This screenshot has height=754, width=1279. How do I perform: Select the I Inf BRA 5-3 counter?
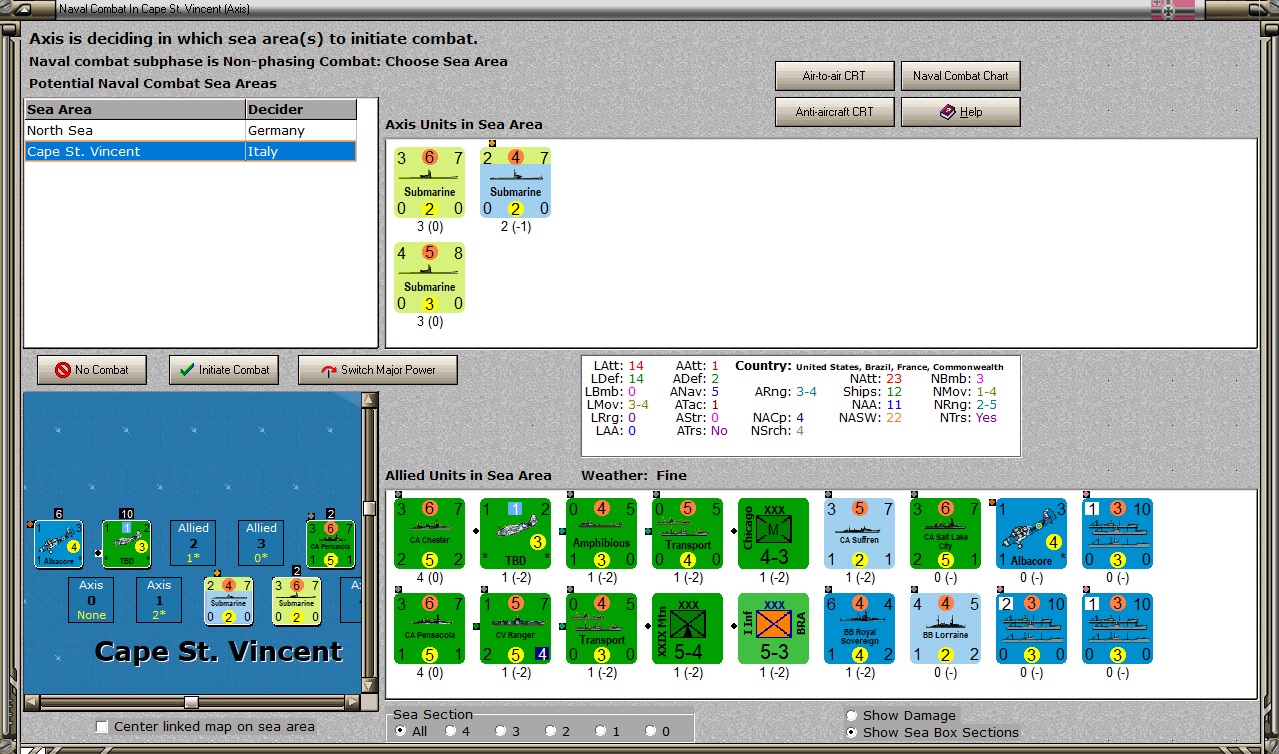coord(773,629)
